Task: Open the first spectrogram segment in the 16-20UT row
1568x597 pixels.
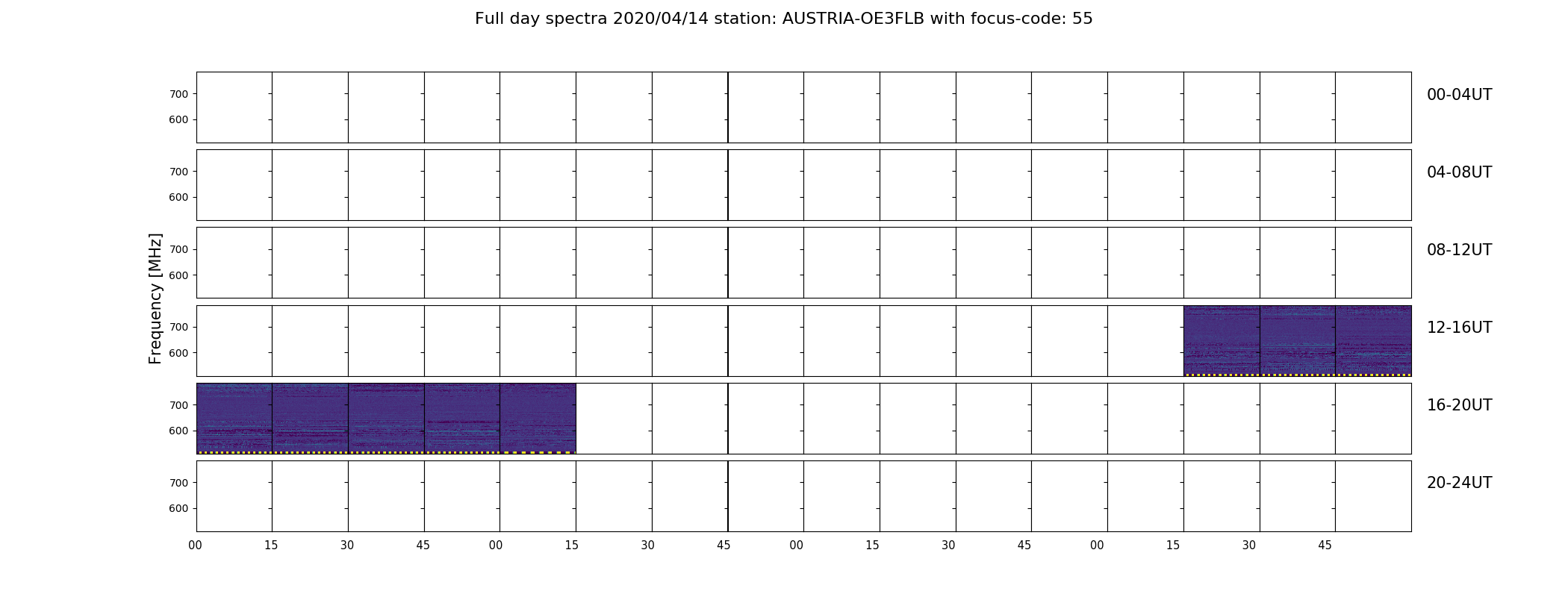Action: 234,419
